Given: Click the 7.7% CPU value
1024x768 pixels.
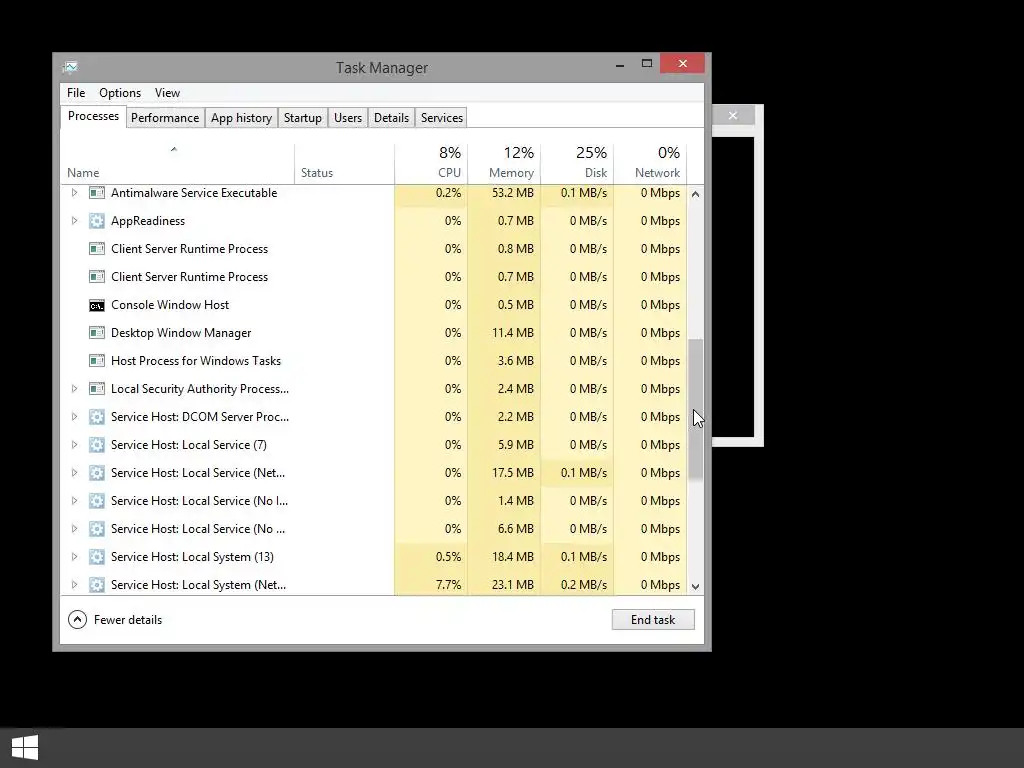Looking at the screenshot, I should pyautogui.click(x=448, y=584).
